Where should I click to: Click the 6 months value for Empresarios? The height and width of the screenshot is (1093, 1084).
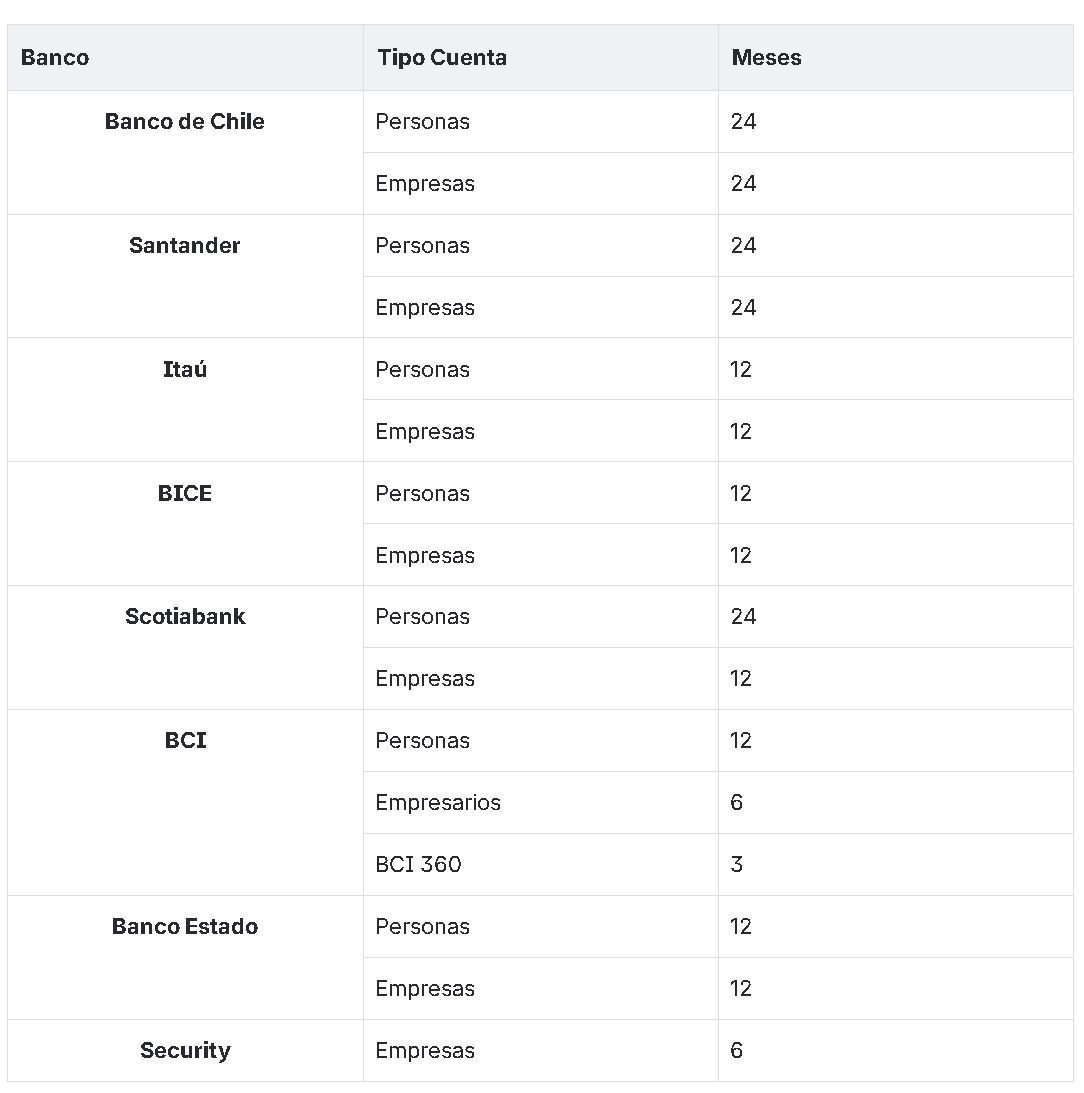[x=737, y=803]
